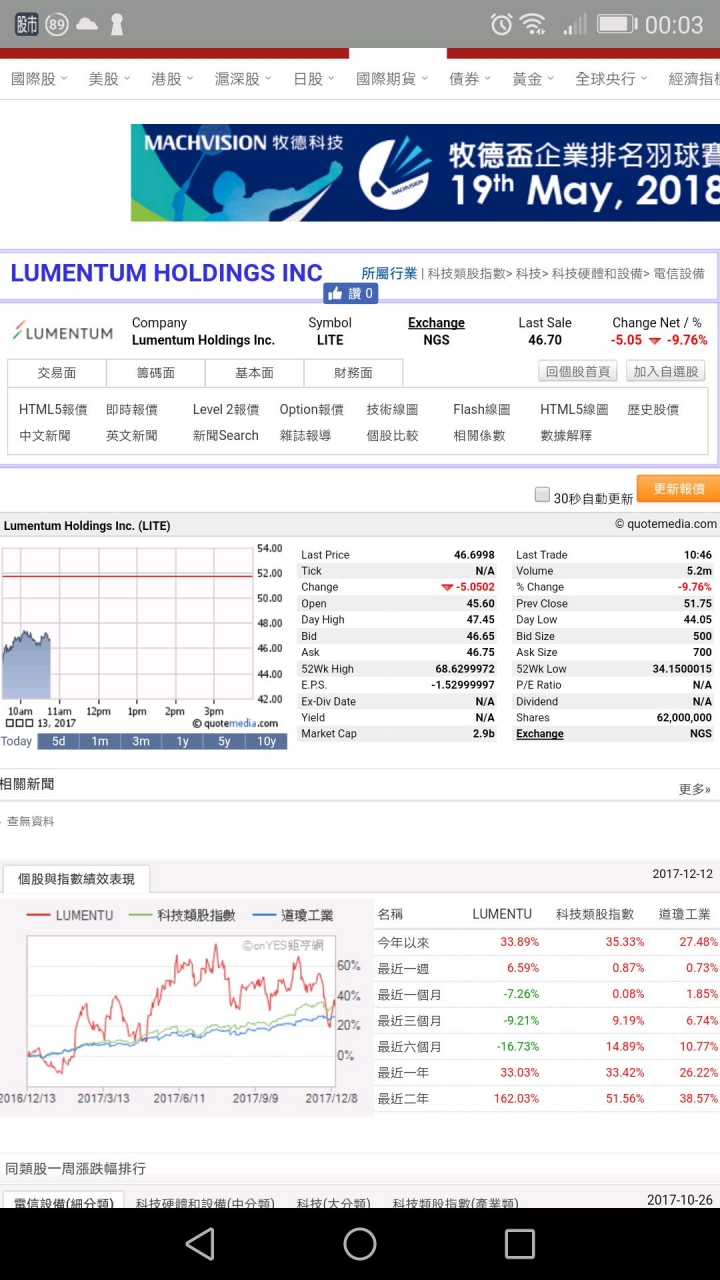
Task: Tap the Android recent apps square
Action: 520,1244
